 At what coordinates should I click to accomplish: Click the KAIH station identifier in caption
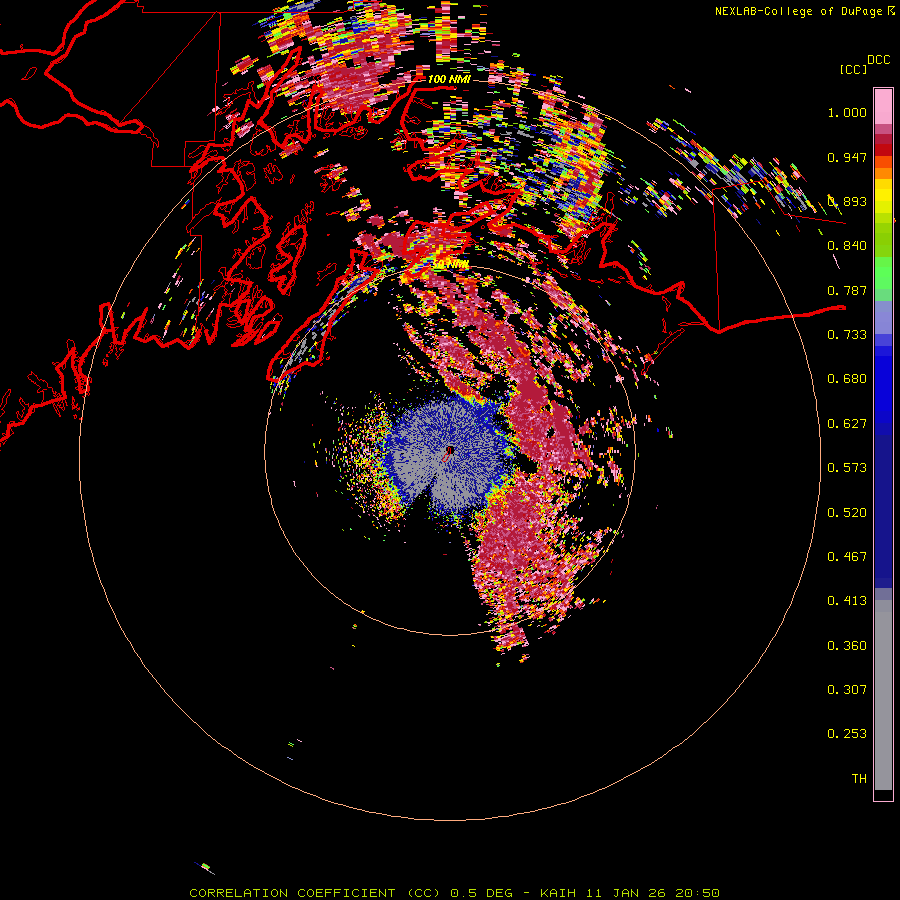click(558, 893)
